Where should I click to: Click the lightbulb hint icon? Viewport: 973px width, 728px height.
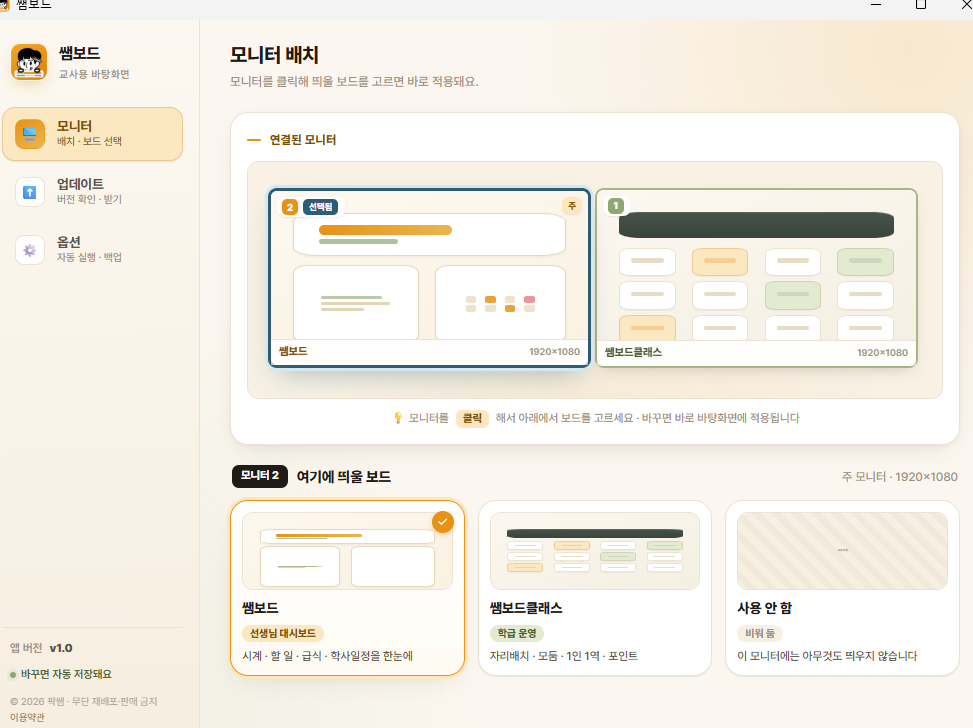coord(398,418)
